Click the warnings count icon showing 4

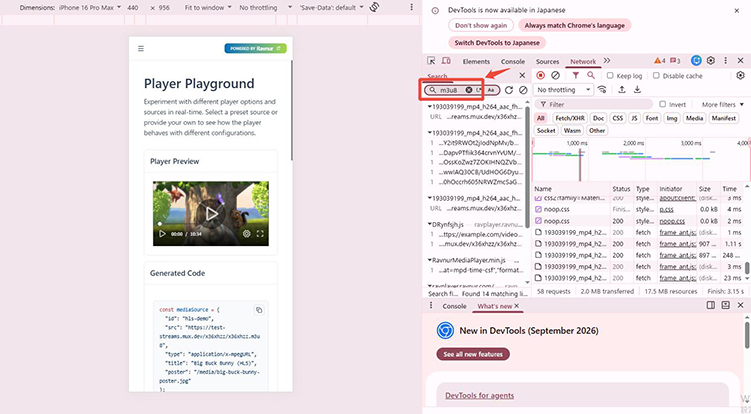tap(660, 60)
